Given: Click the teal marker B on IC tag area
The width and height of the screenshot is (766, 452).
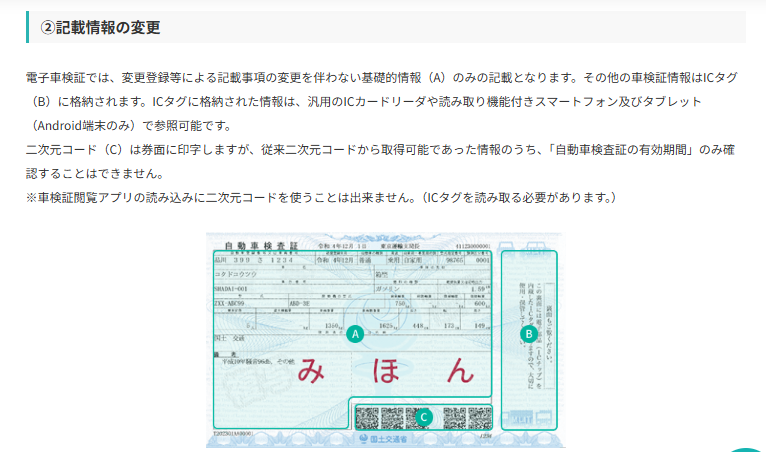Looking at the screenshot, I should 529,333.
